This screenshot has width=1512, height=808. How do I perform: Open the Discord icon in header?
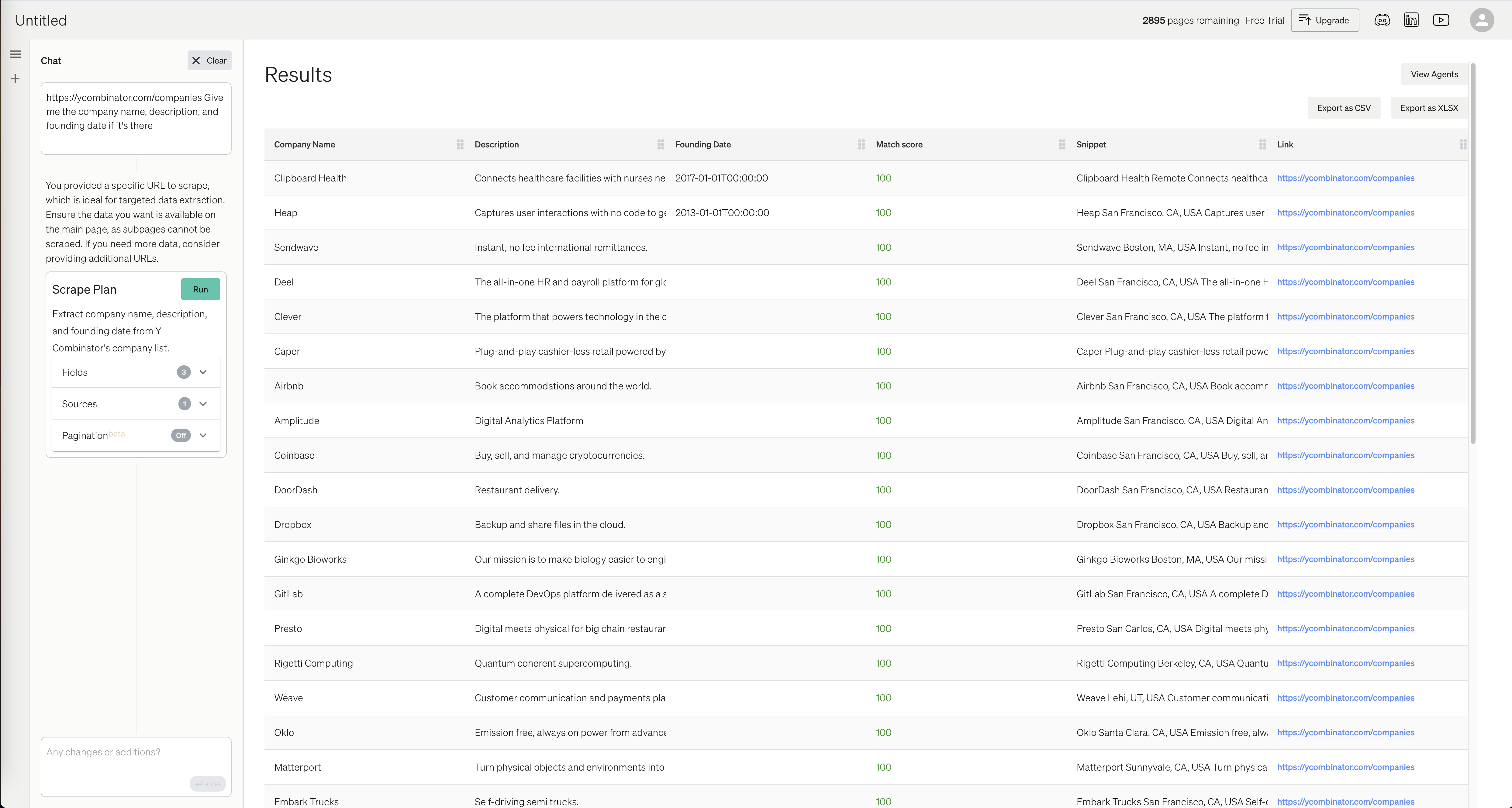click(1382, 21)
